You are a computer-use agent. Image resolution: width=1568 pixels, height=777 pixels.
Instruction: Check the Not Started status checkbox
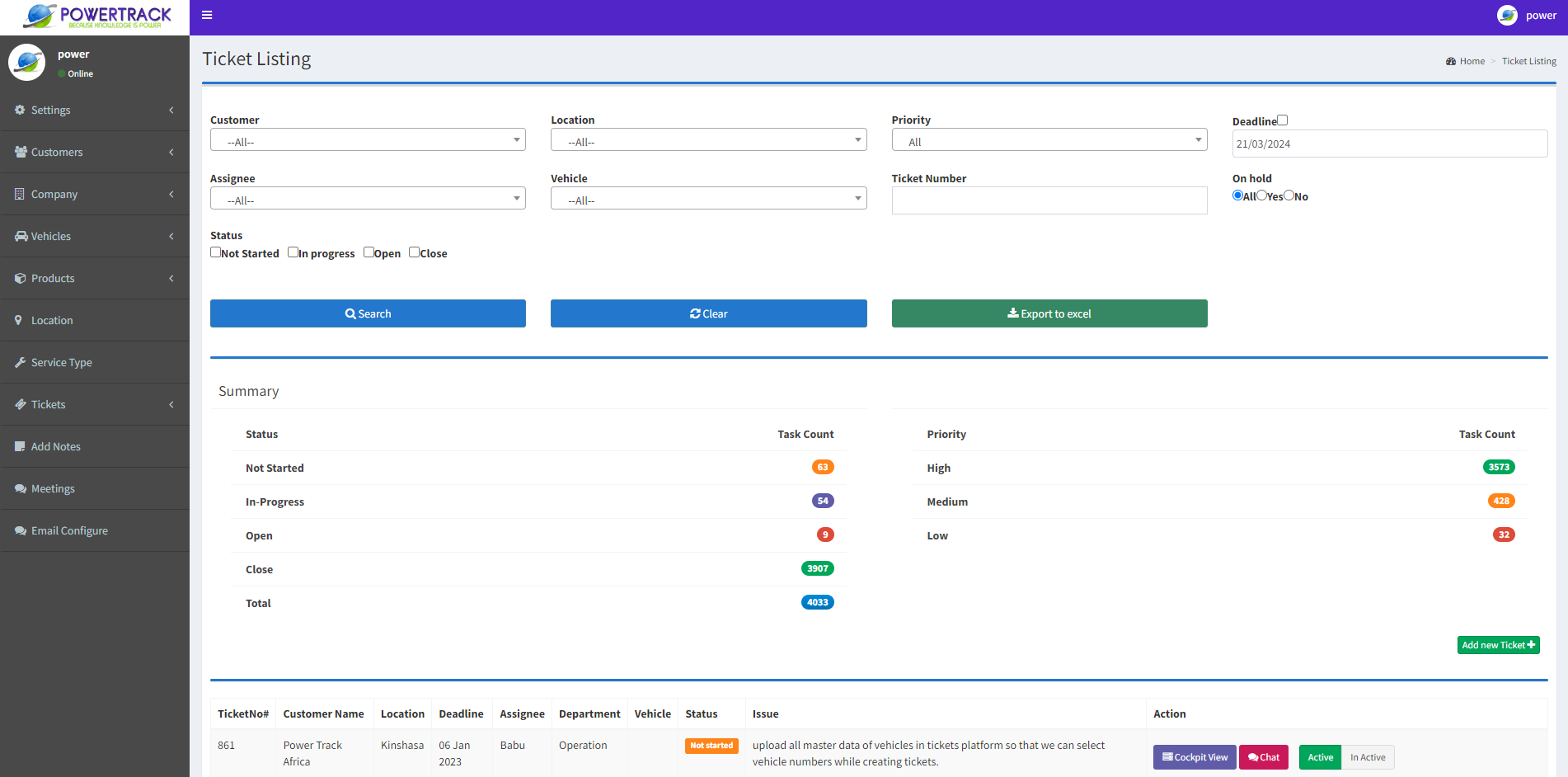point(215,252)
